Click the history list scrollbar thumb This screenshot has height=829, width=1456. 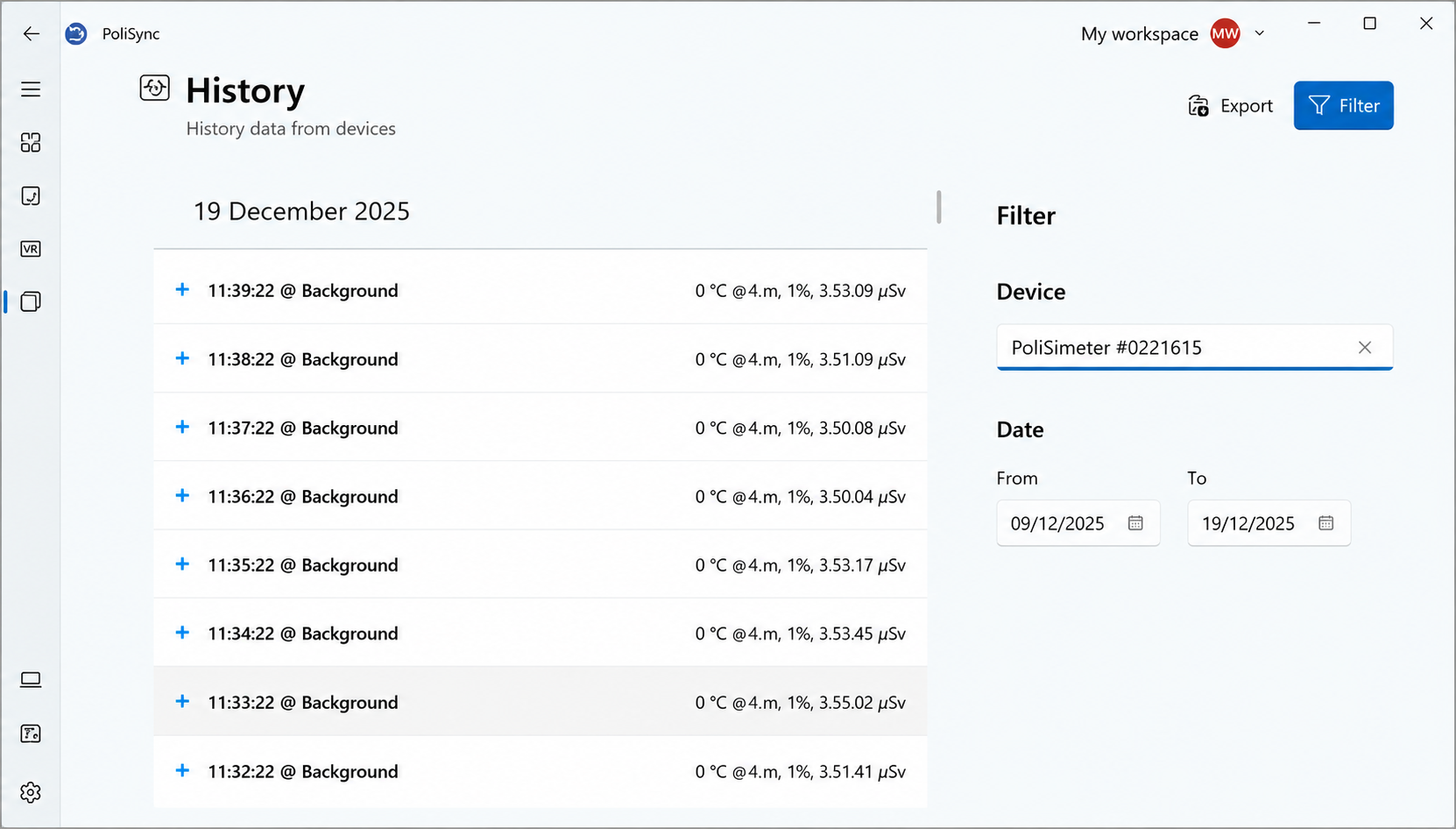[x=939, y=208]
